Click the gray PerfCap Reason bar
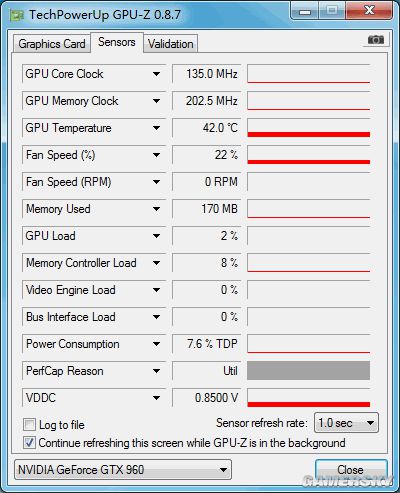The image size is (400, 493). pyautogui.click(x=308, y=371)
